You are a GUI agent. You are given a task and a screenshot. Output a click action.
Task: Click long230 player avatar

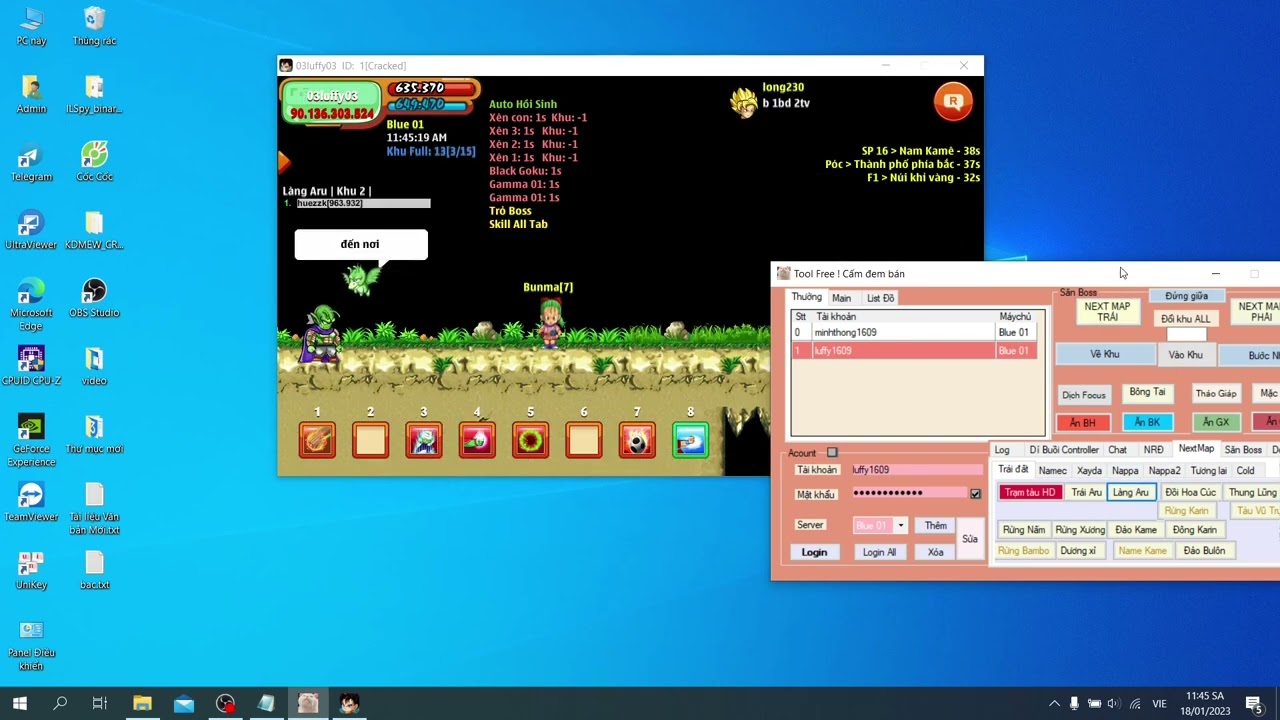pyautogui.click(x=743, y=102)
